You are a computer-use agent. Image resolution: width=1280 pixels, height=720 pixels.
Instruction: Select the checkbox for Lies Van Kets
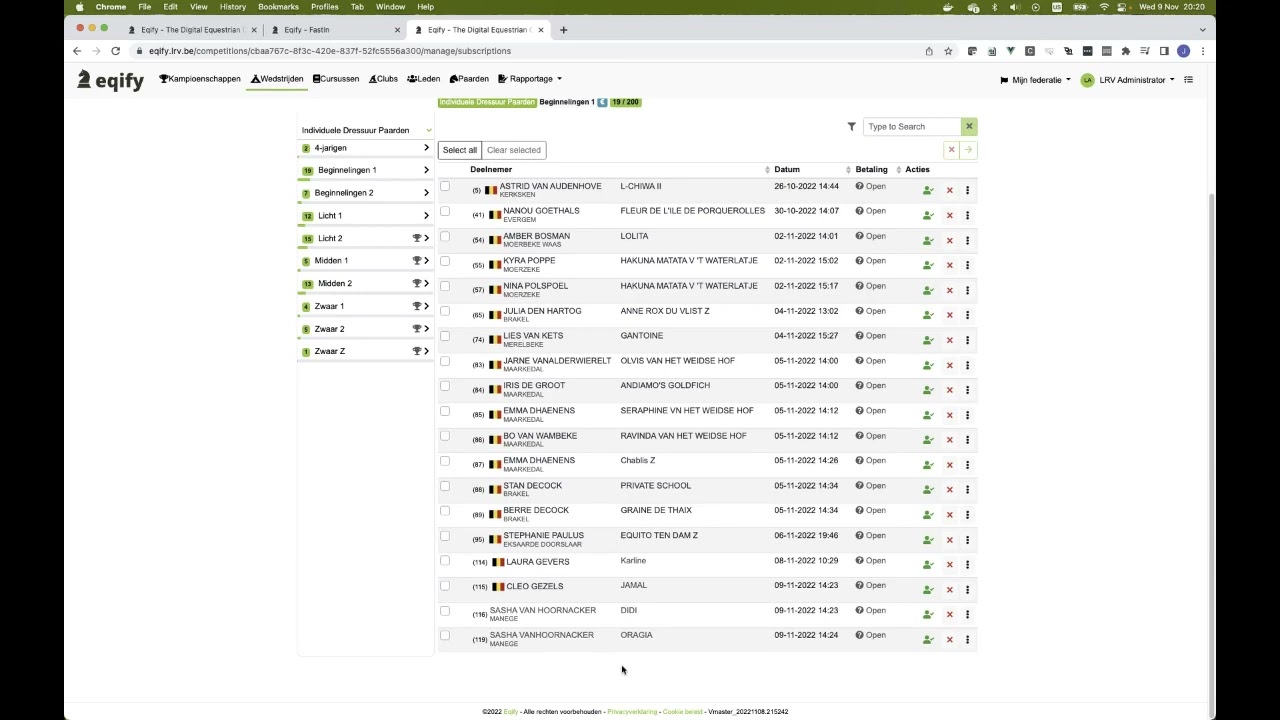point(445,336)
